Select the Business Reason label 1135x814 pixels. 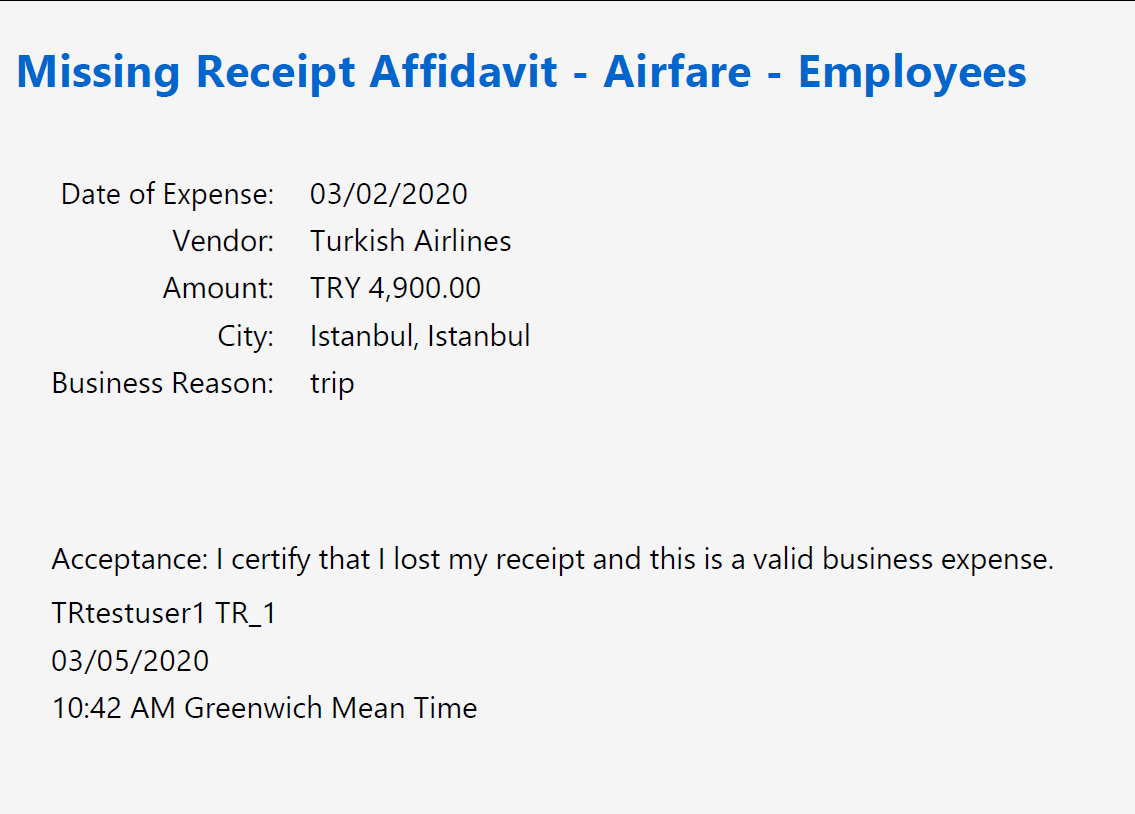163,383
